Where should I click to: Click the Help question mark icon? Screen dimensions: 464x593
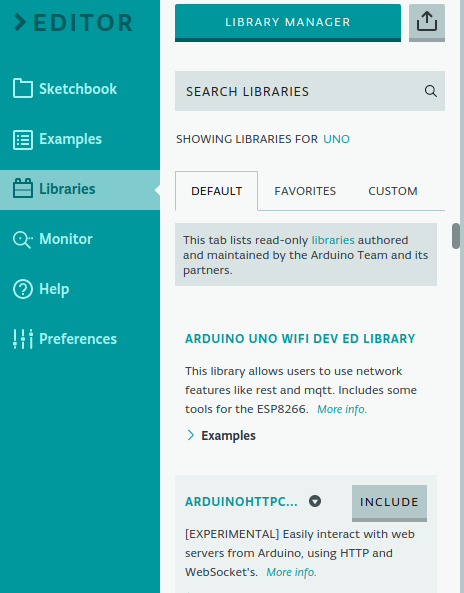[22, 289]
